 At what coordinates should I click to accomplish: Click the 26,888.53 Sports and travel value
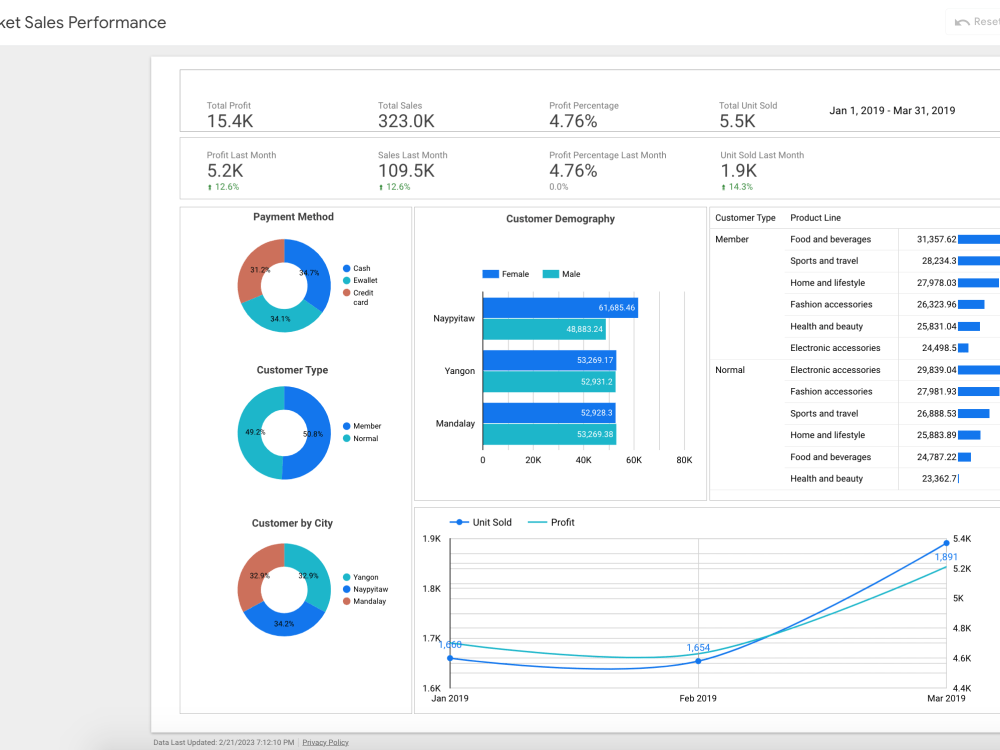coord(936,413)
